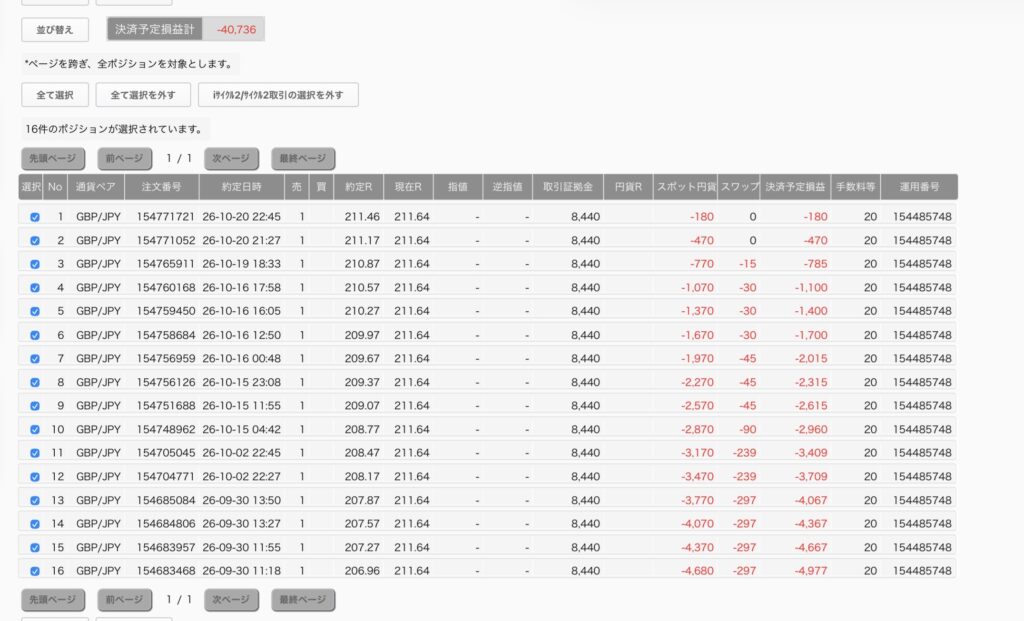This screenshot has width=1024, height=621.
Task: Click order number 154685084
Action: pos(166,500)
